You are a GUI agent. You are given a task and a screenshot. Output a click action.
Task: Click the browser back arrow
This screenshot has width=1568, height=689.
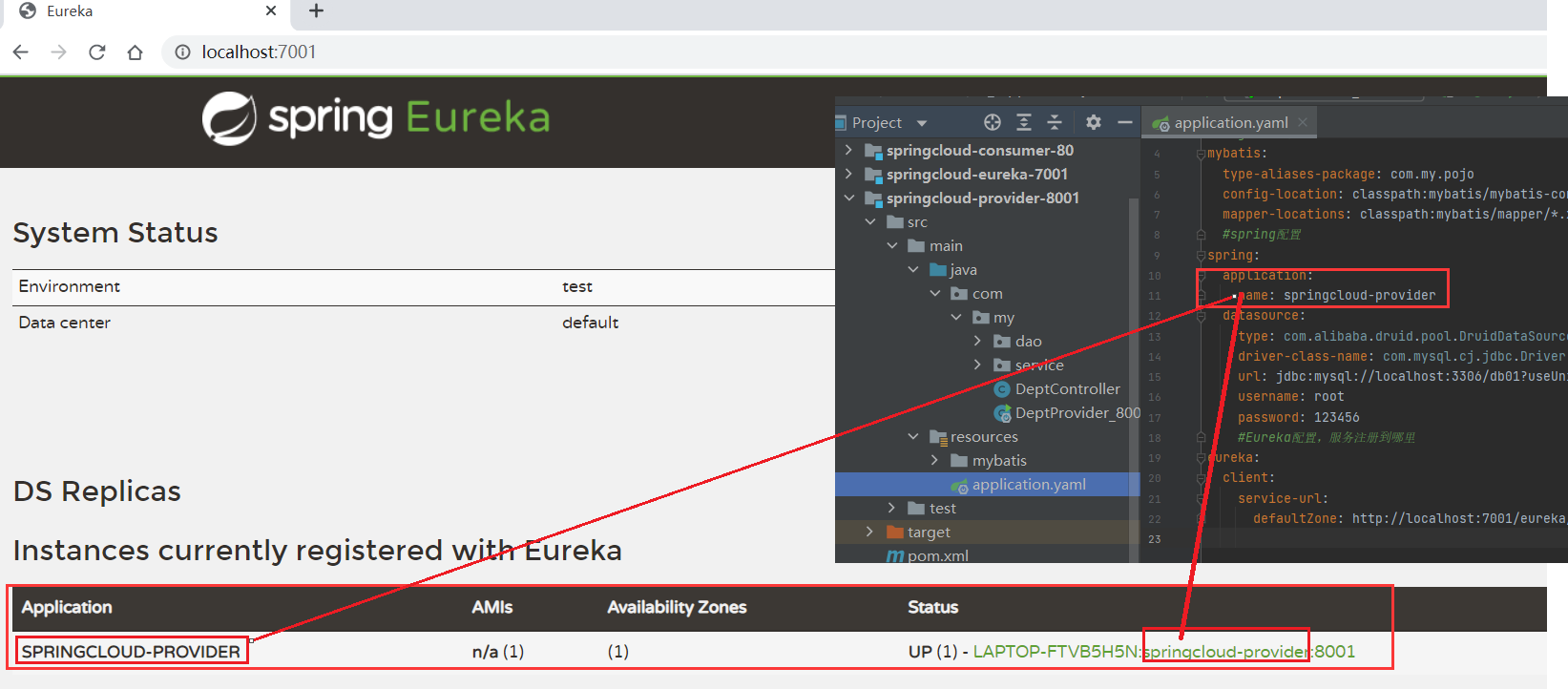(21, 52)
